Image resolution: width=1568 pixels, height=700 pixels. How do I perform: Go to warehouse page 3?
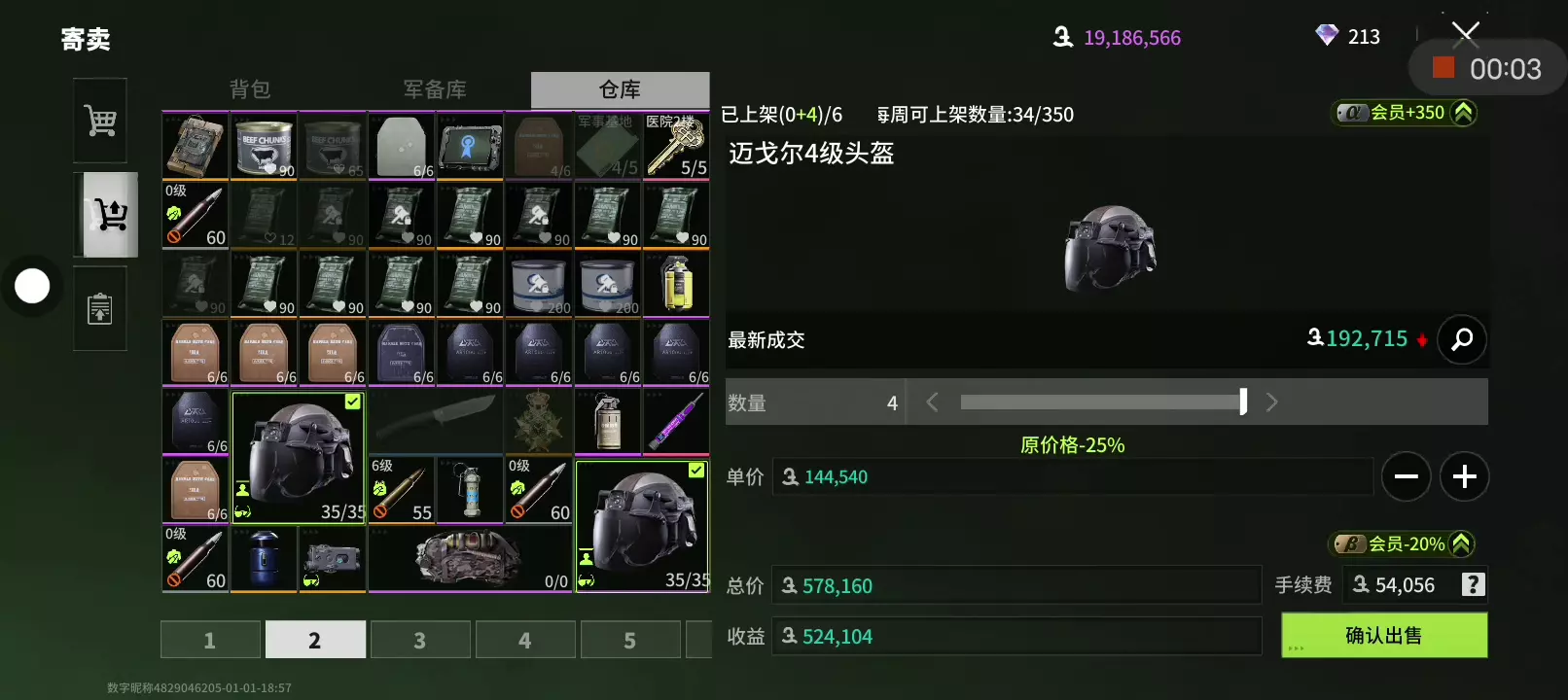419,640
